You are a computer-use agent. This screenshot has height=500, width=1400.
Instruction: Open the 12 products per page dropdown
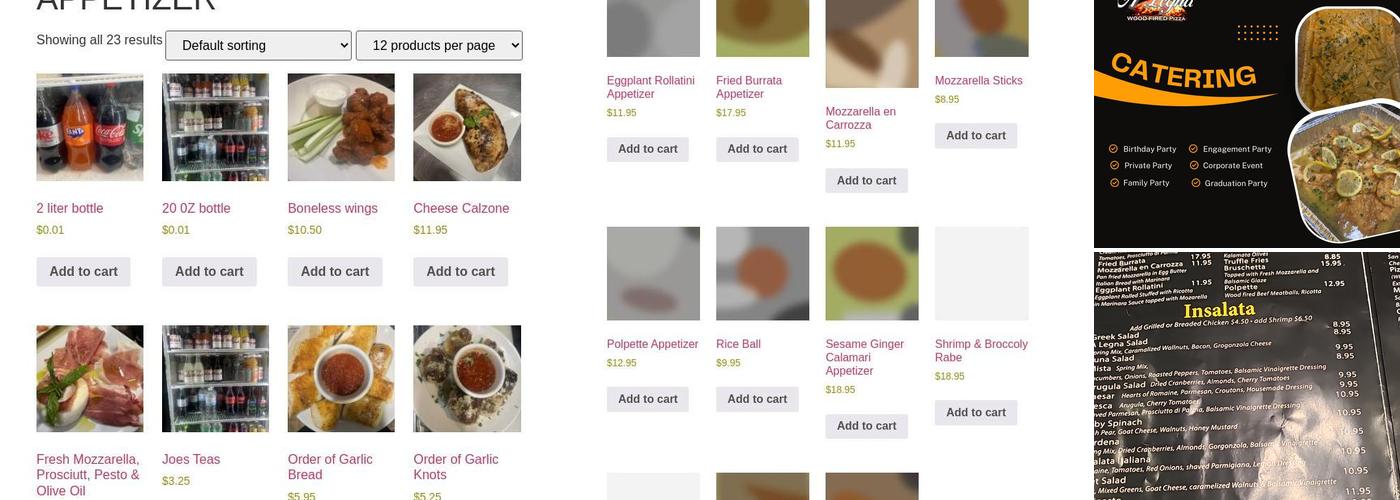coord(439,45)
